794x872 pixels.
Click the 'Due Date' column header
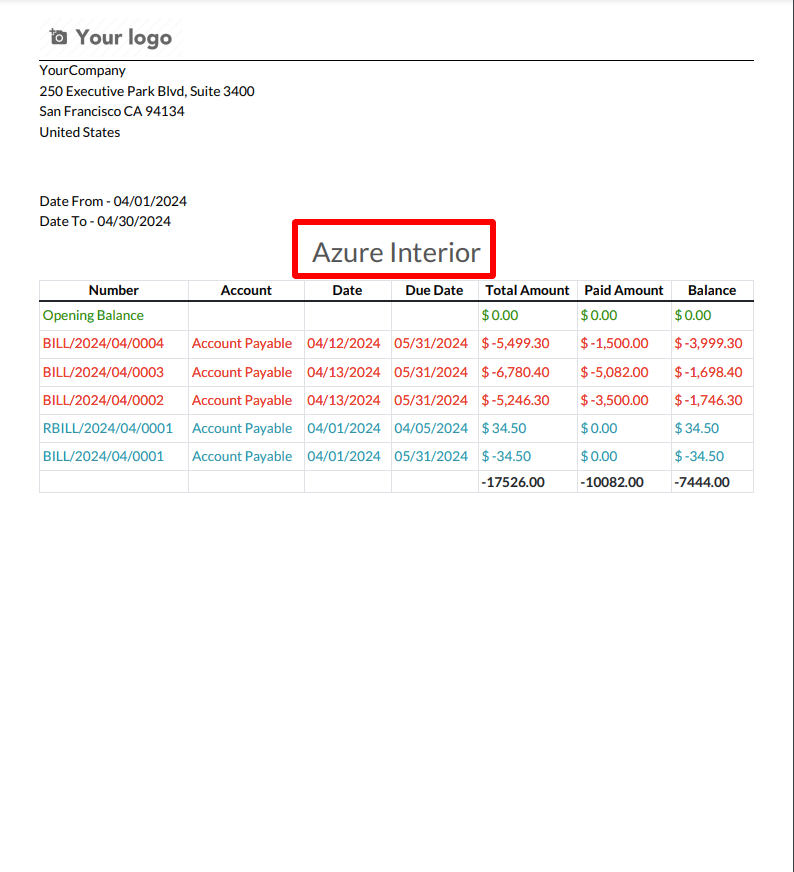point(434,290)
